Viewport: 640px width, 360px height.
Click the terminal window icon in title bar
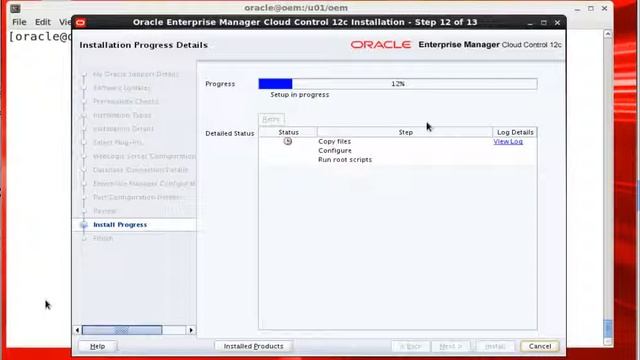15,8
